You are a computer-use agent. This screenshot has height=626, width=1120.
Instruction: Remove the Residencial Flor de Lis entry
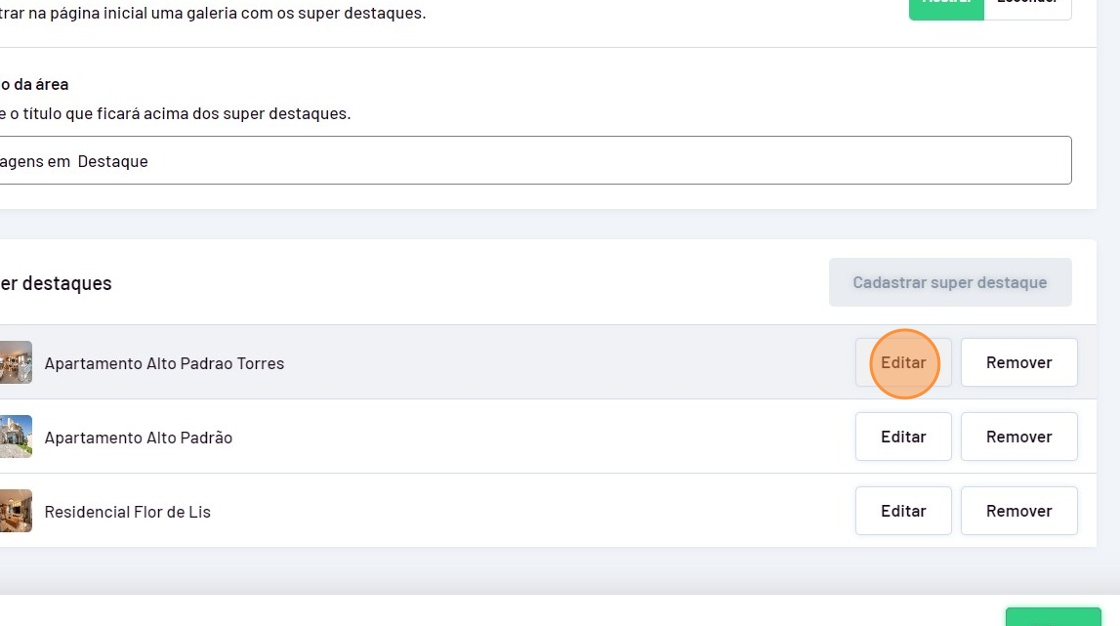tap(1019, 510)
